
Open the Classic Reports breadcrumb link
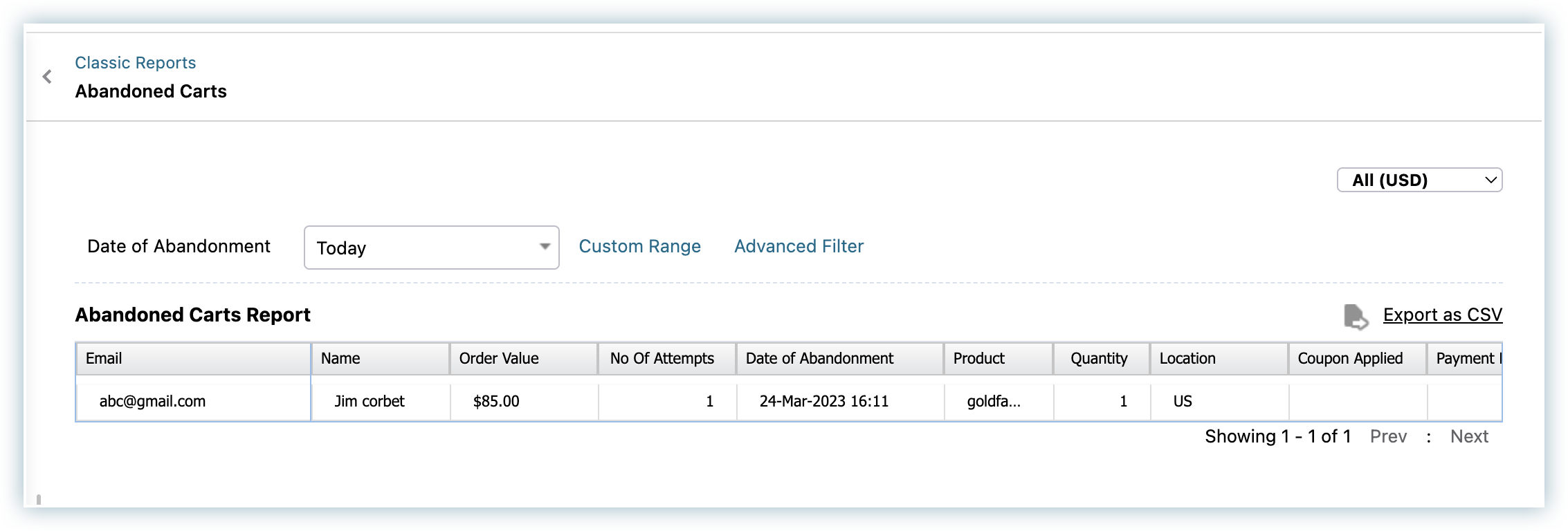(136, 63)
